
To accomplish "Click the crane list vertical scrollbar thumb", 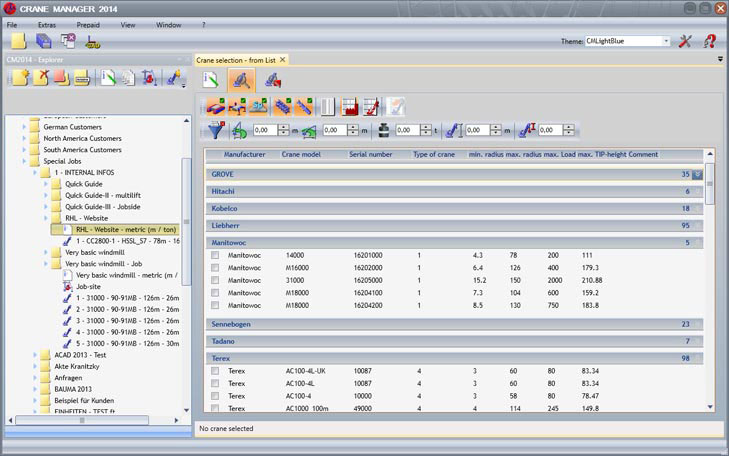I will click(x=710, y=184).
